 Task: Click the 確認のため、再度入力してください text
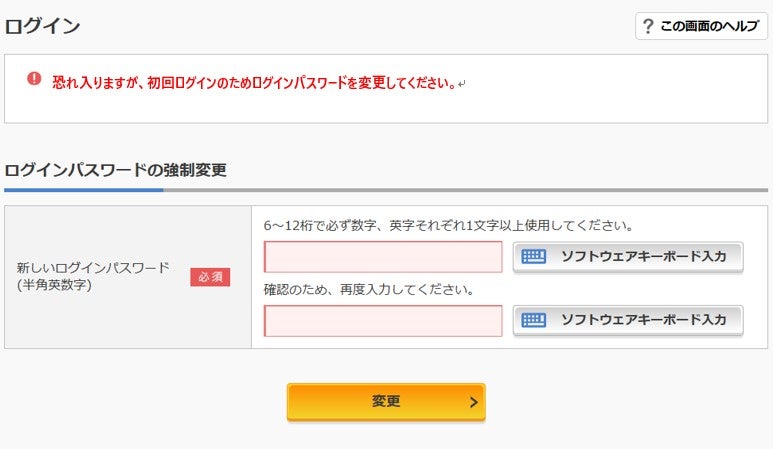[368, 290]
